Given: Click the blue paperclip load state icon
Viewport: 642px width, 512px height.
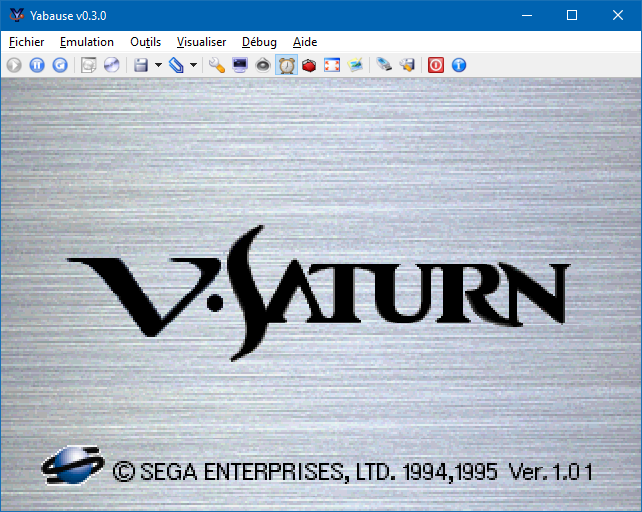Looking at the screenshot, I should (176, 65).
